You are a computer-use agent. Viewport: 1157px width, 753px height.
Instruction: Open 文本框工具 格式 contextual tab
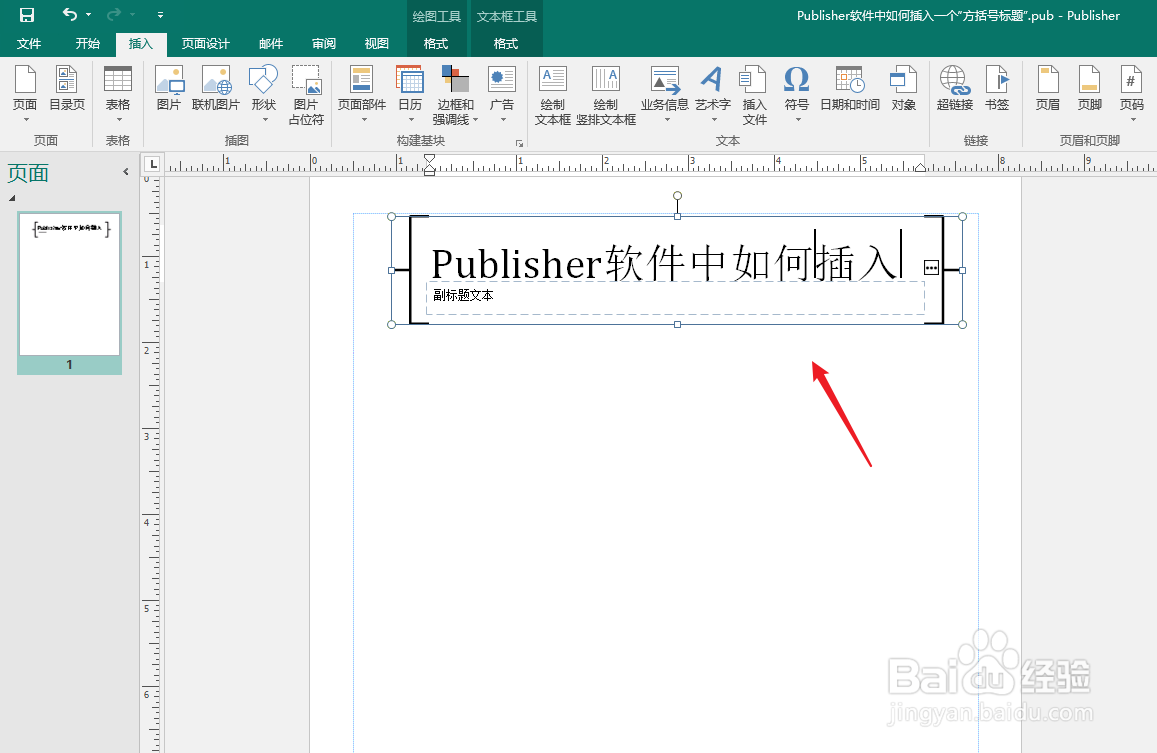(x=505, y=44)
